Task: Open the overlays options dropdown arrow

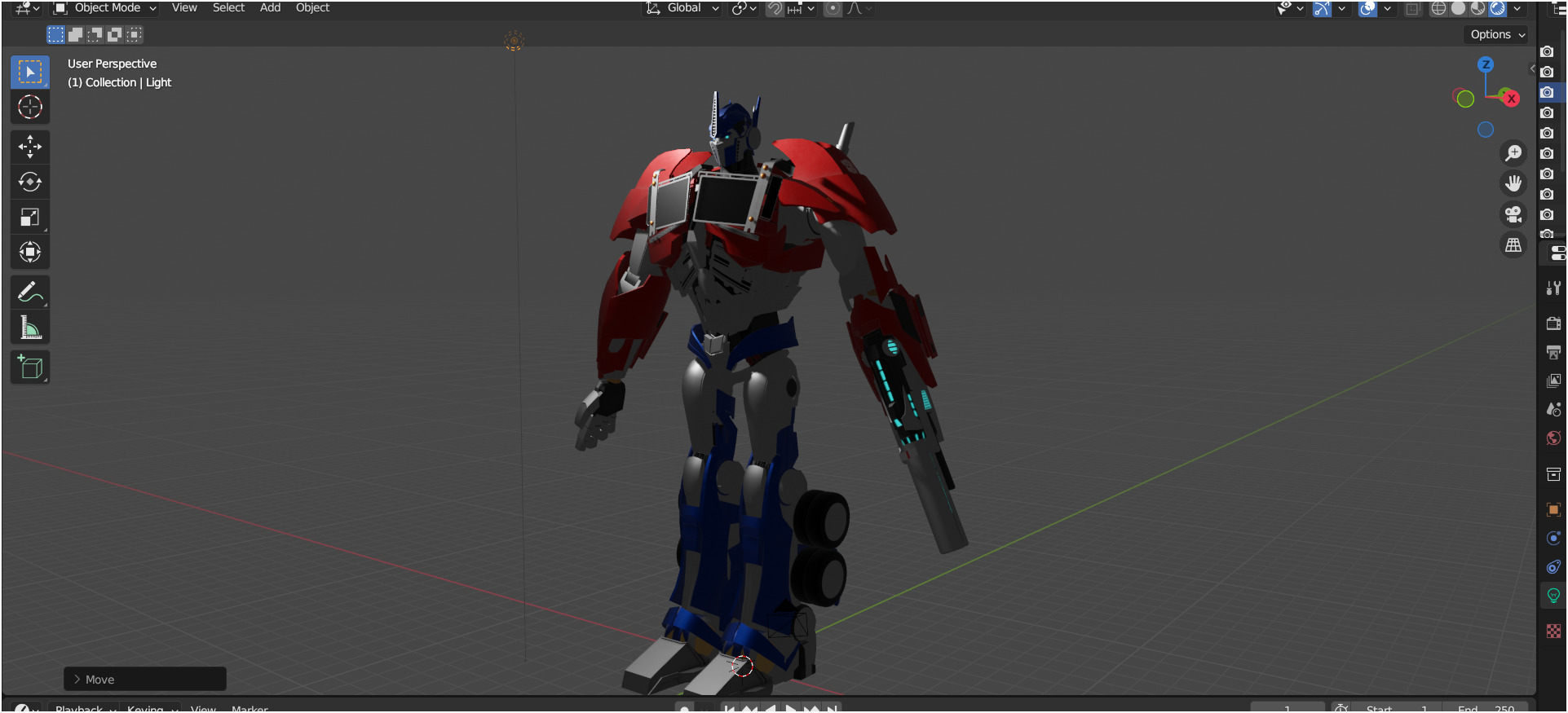Action: point(1387,8)
